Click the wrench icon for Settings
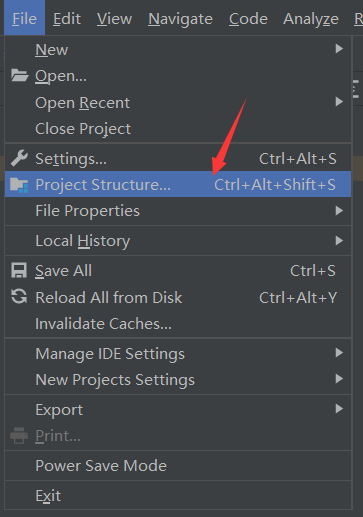 (x=19, y=158)
